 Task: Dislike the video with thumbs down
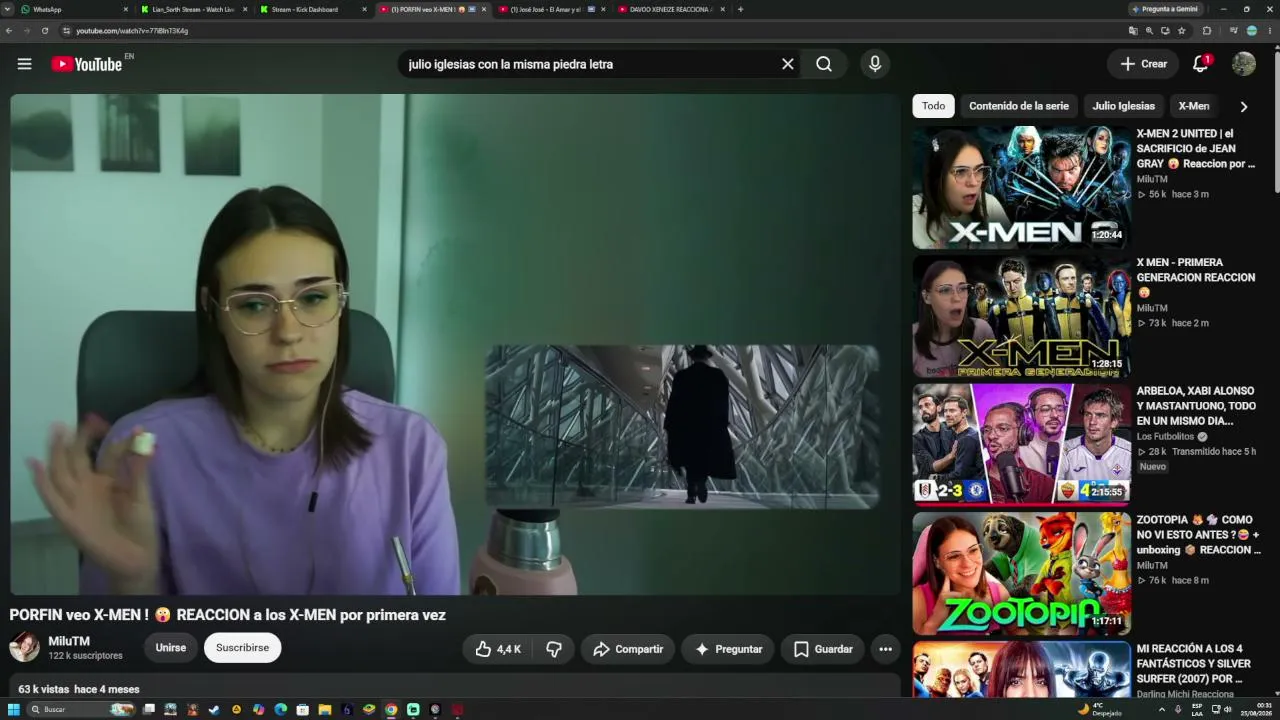coord(554,649)
